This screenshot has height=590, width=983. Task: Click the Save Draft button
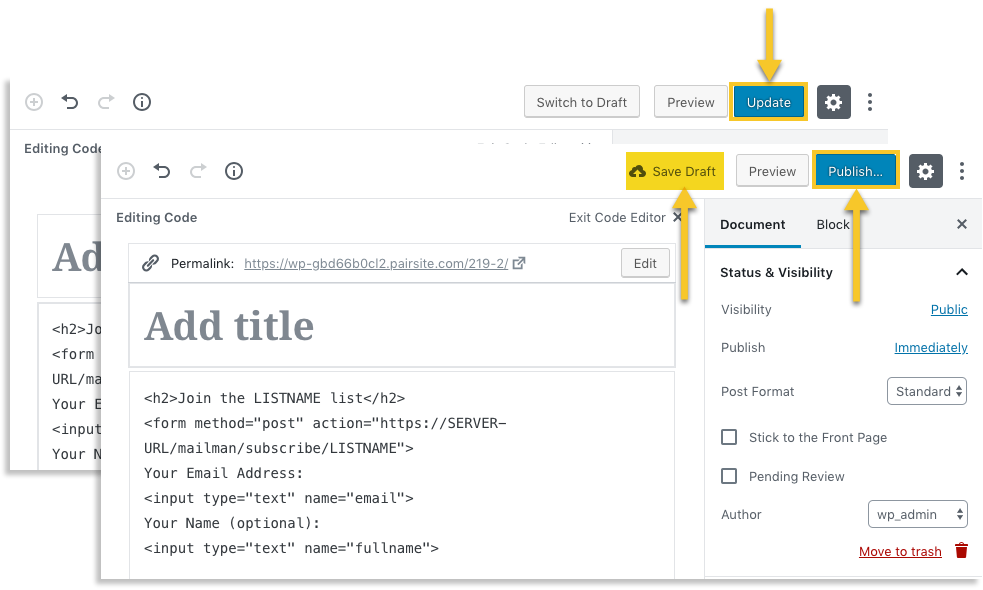pos(673,171)
